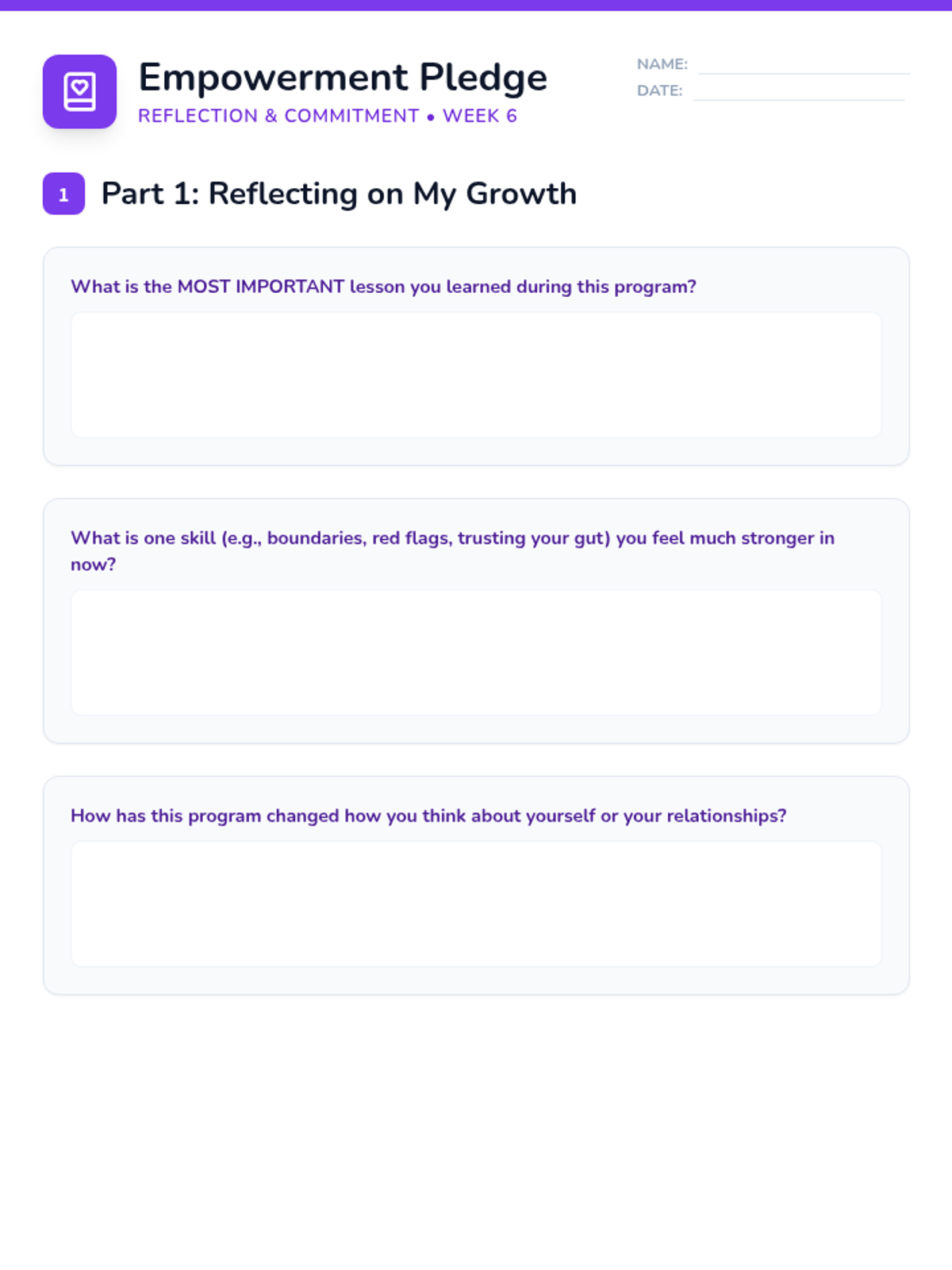This screenshot has width=952, height=1270.
Task: Click the answer box for stronger skill question
Action: (x=476, y=652)
